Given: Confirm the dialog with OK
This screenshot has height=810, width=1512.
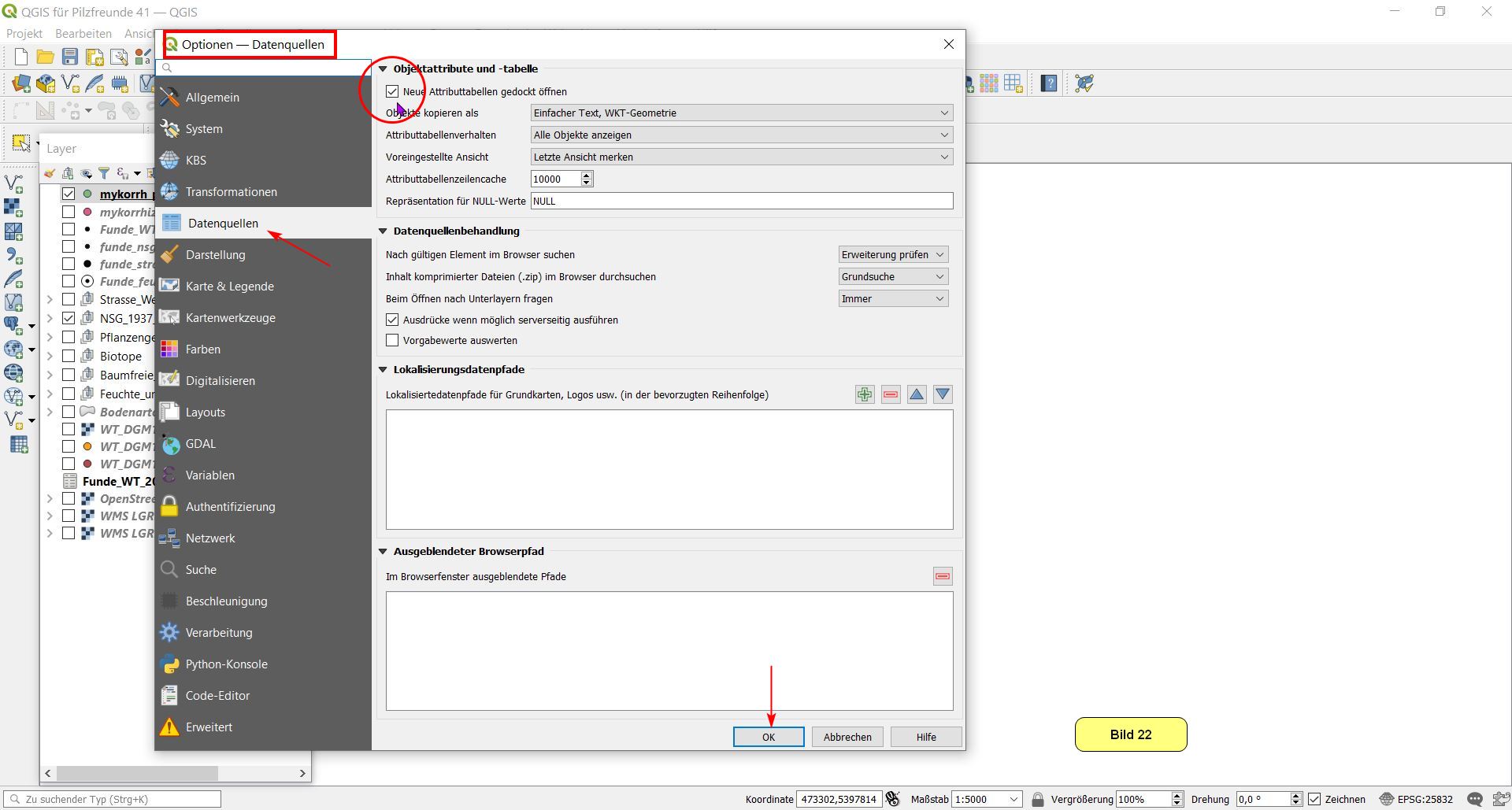Looking at the screenshot, I should click(x=769, y=737).
